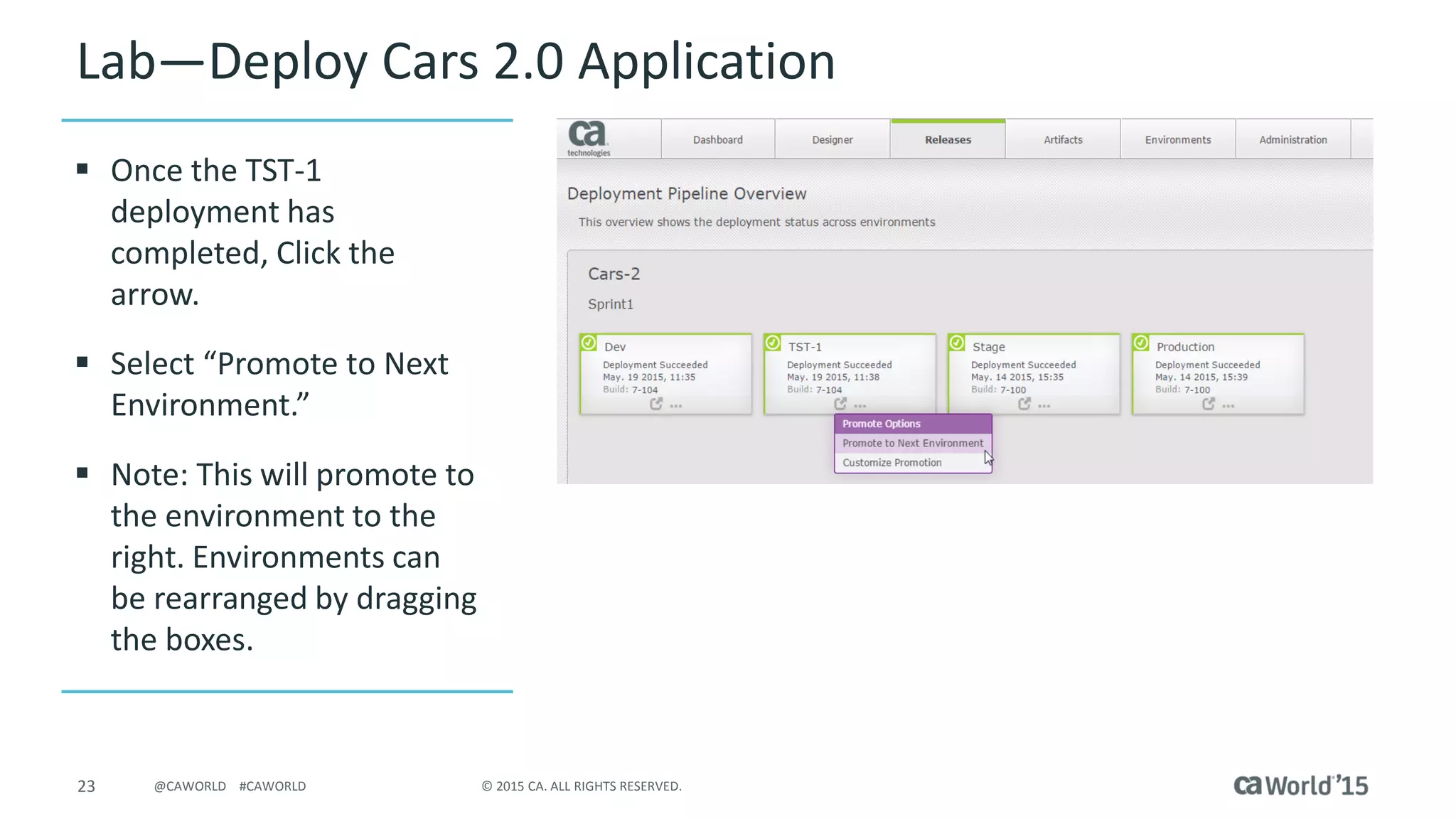This screenshot has height=819, width=1456.
Task: Open the TST-1 card ellipsis menu
Action: tap(860, 407)
